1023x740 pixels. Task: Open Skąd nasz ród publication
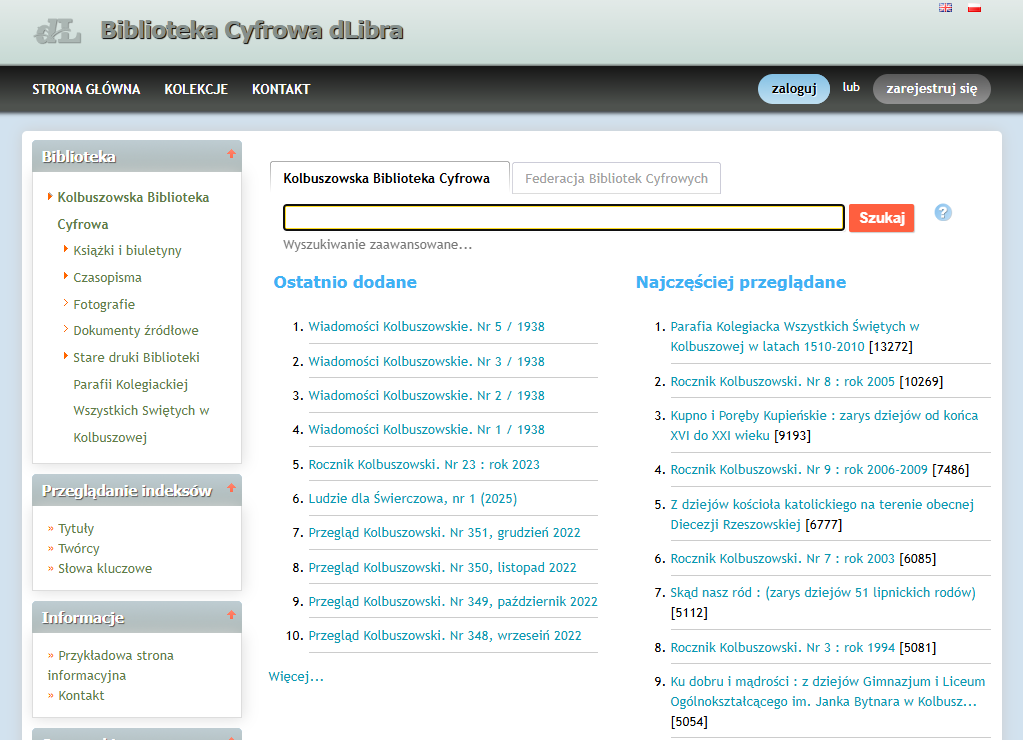[x=823, y=593]
